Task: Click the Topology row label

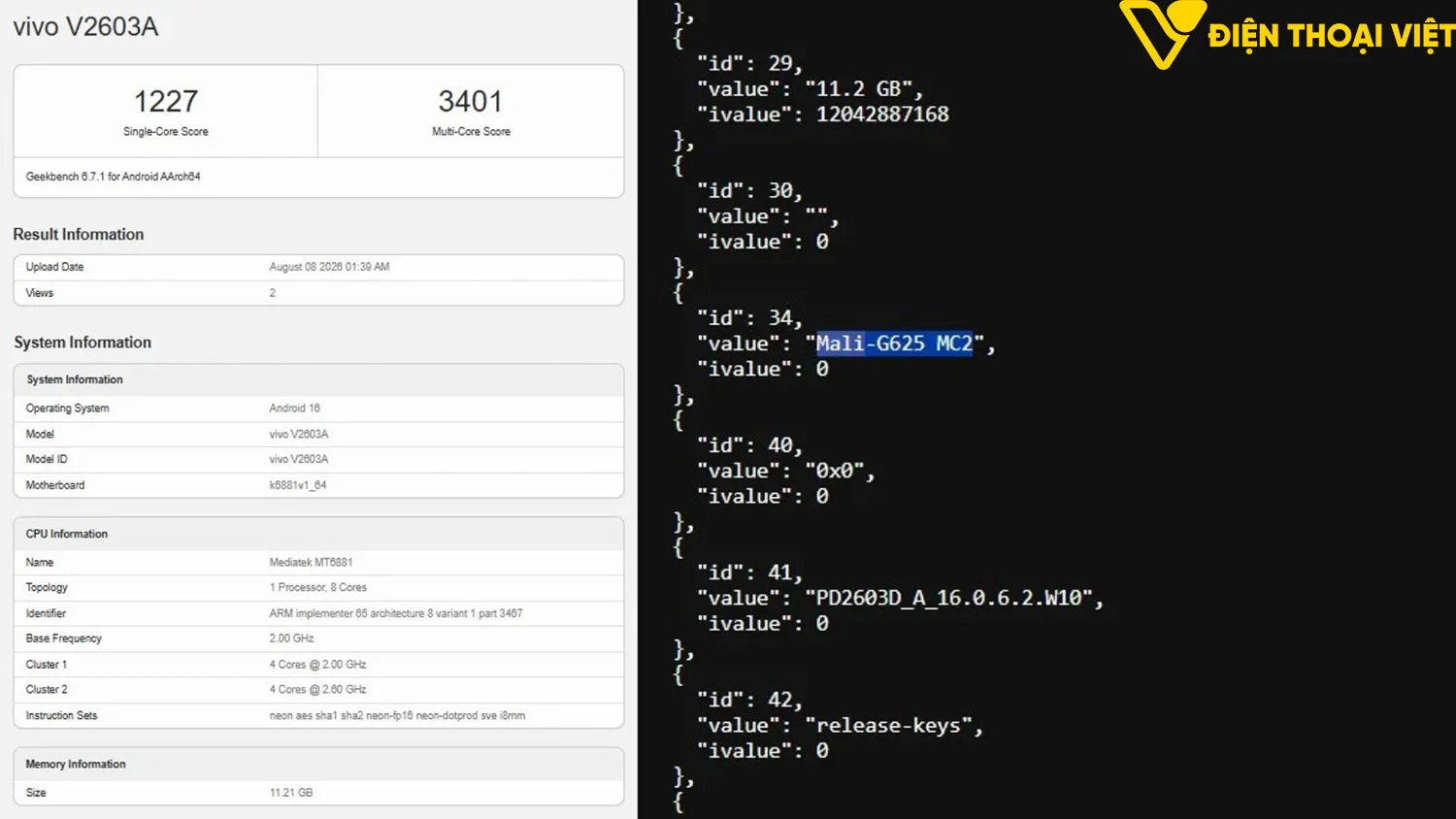Action: click(x=47, y=588)
